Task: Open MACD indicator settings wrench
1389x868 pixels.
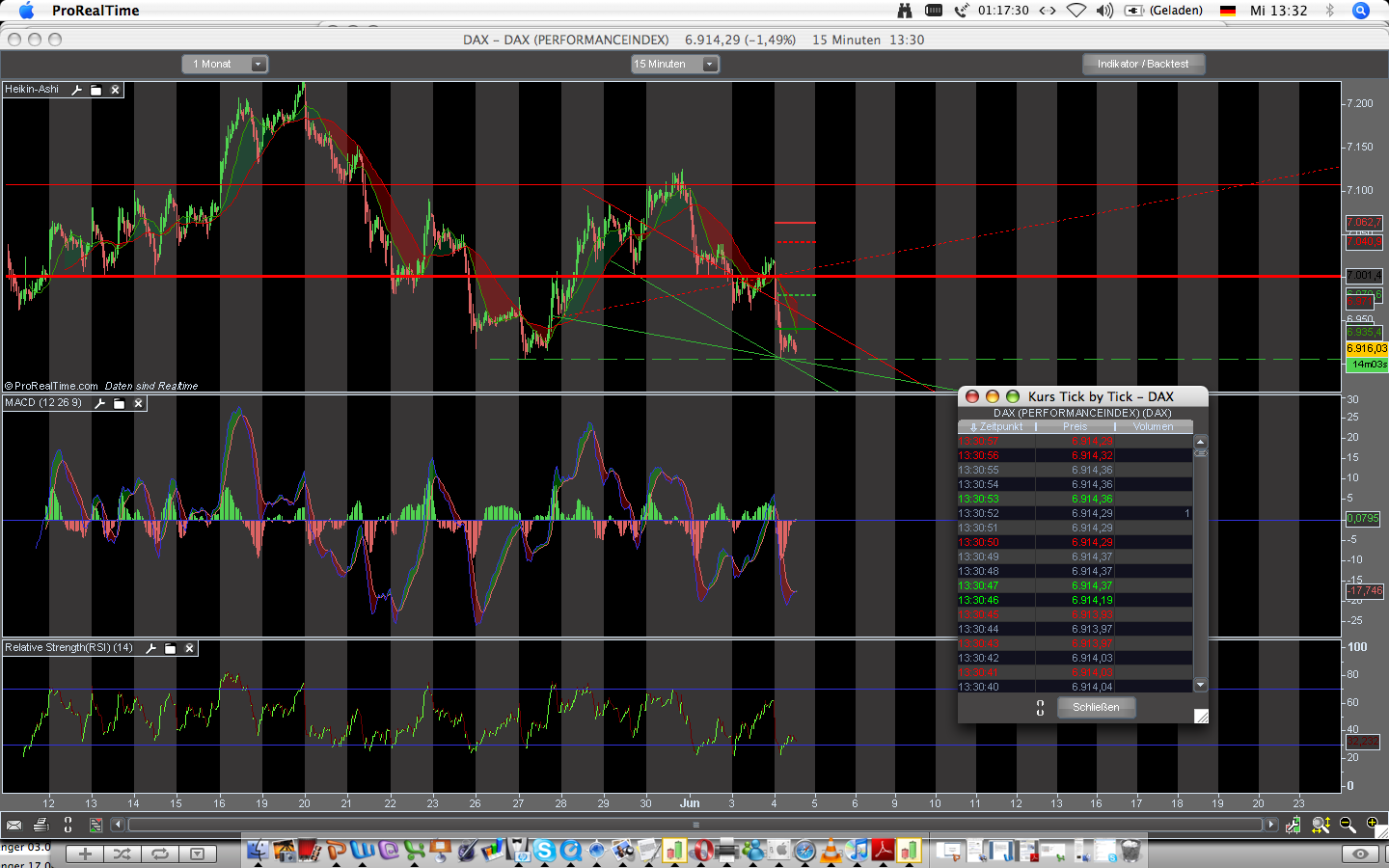Action: pos(100,403)
